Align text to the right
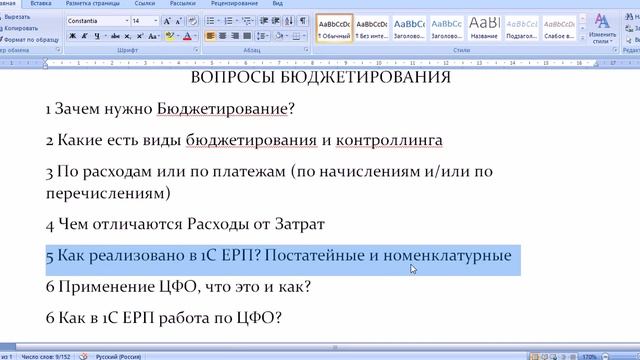The width and height of the screenshot is (640, 360). click(x=235, y=36)
